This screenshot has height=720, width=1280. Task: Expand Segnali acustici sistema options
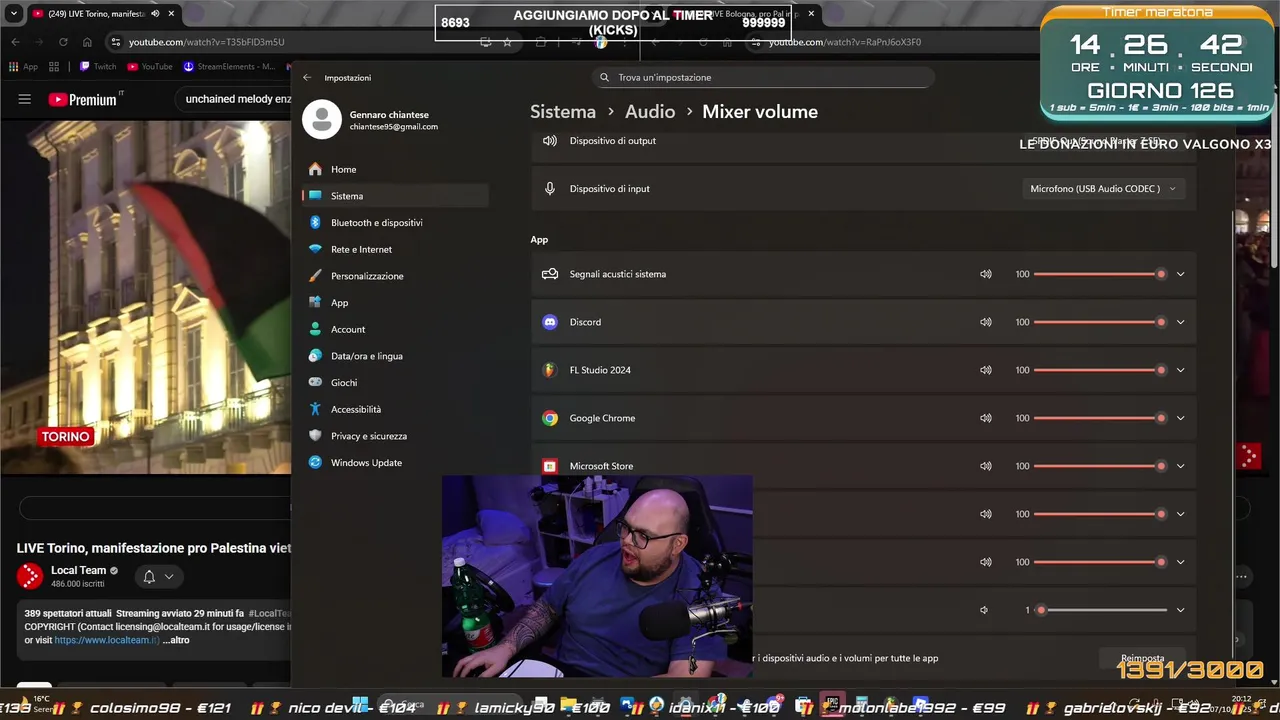tap(1180, 274)
